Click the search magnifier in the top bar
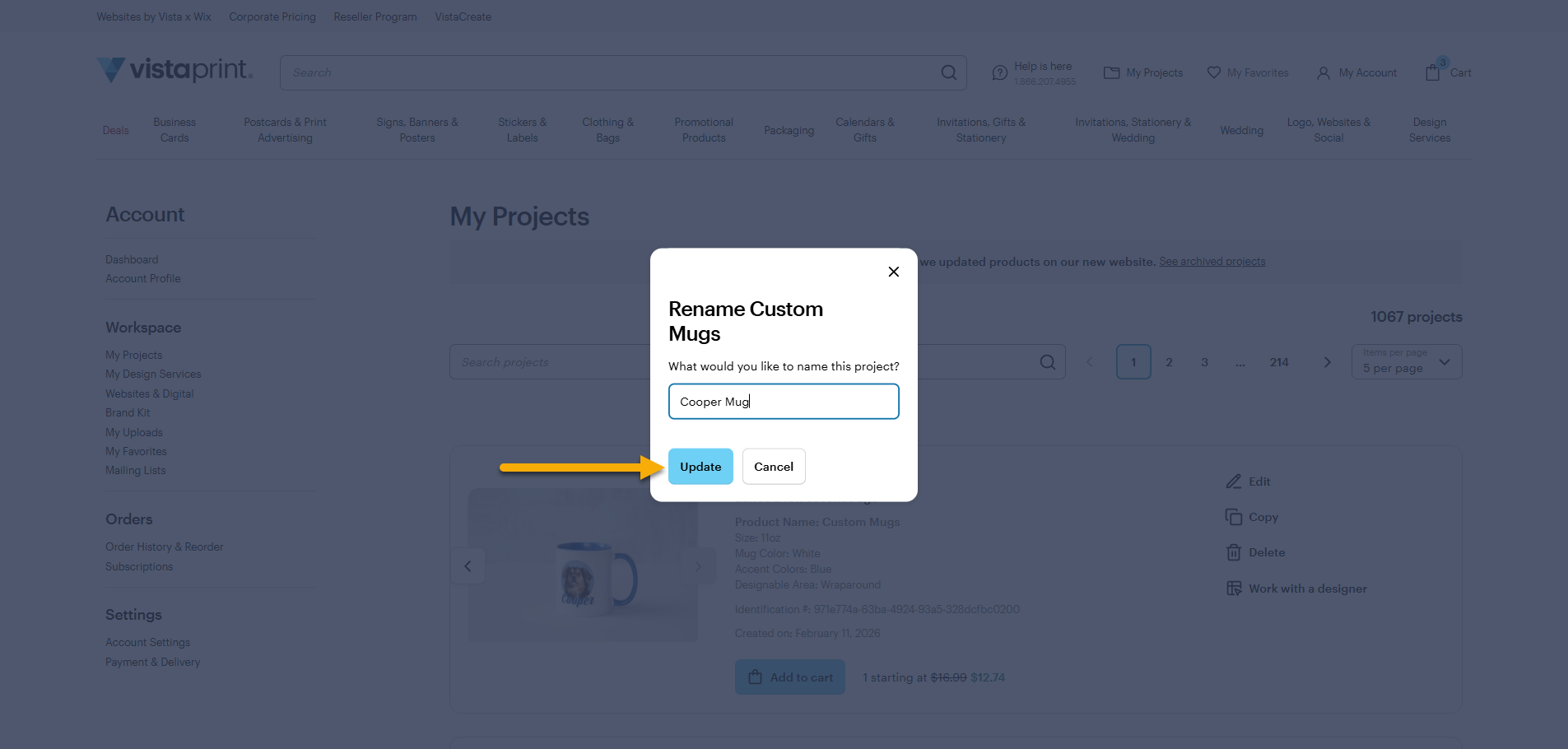This screenshot has height=749, width=1568. [948, 72]
